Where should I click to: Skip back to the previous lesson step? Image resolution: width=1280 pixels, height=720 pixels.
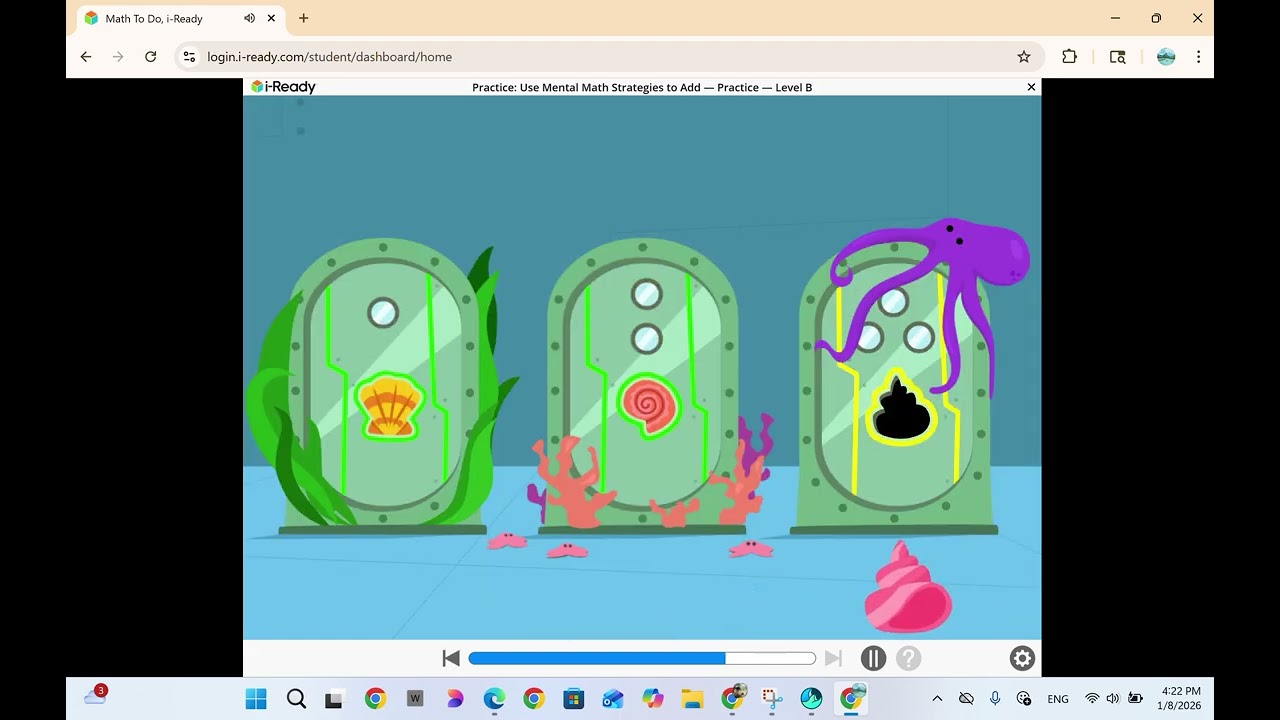click(x=451, y=658)
